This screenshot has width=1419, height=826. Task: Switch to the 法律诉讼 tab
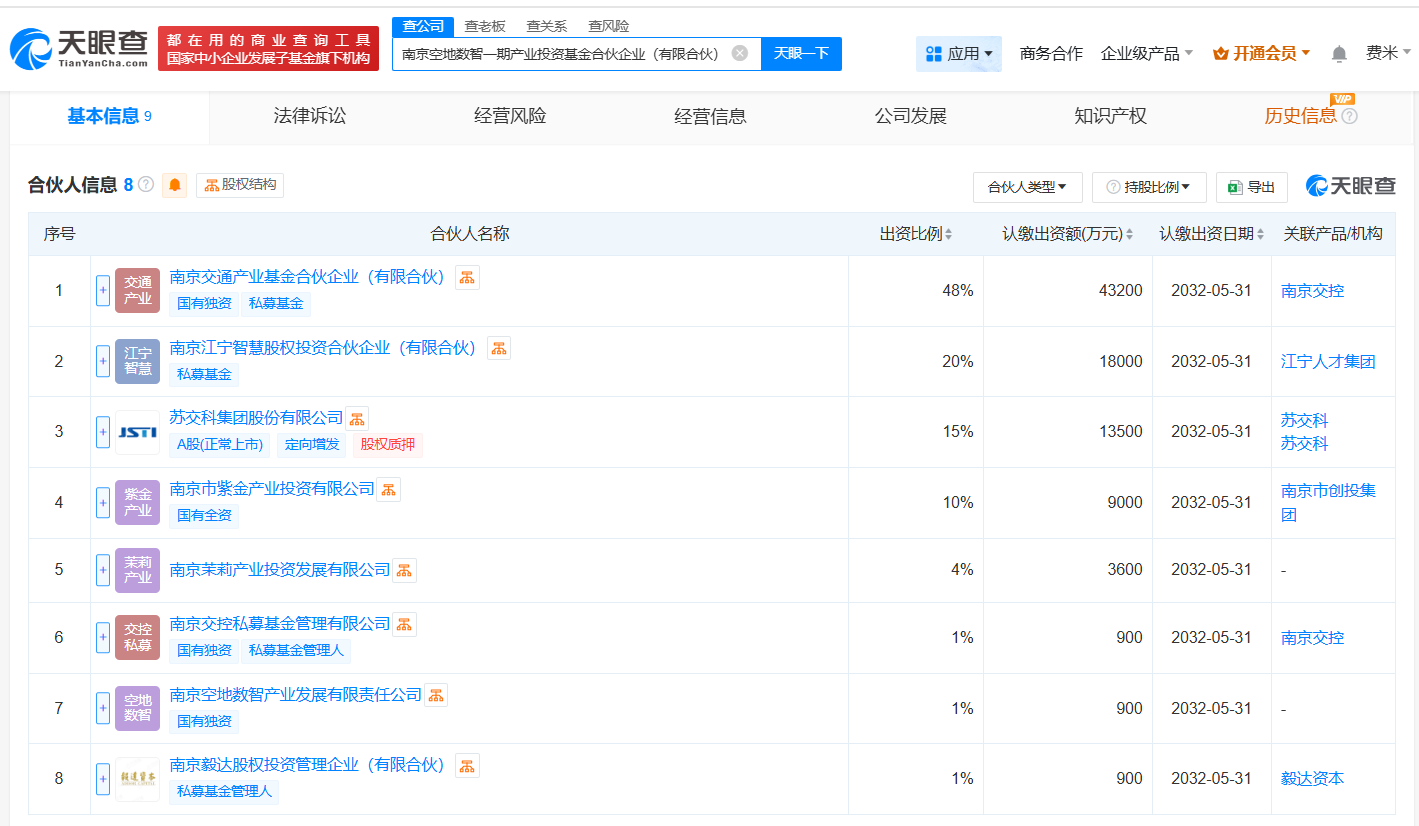click(310, 116)
